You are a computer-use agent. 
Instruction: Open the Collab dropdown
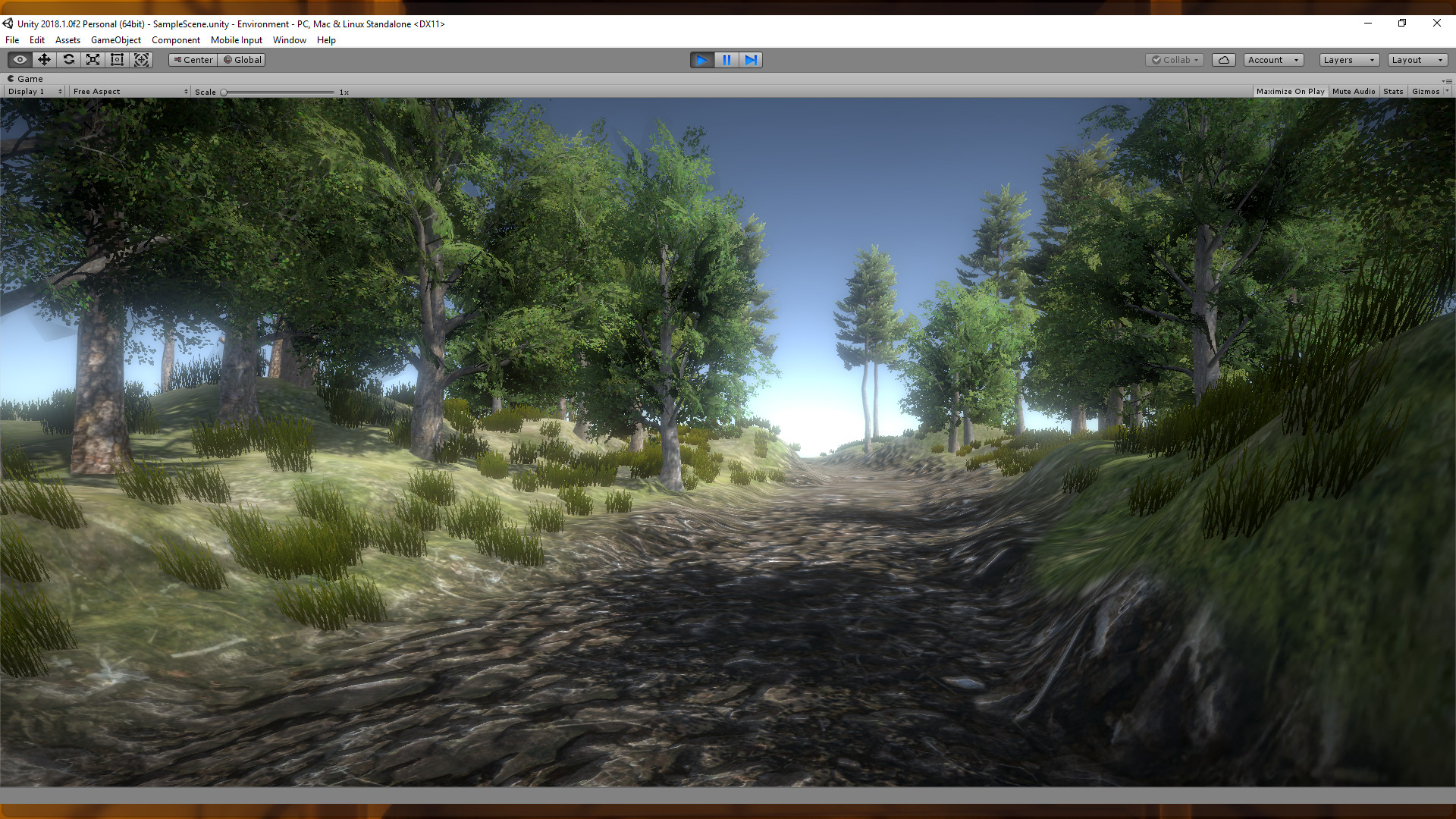click(1175, 60)
